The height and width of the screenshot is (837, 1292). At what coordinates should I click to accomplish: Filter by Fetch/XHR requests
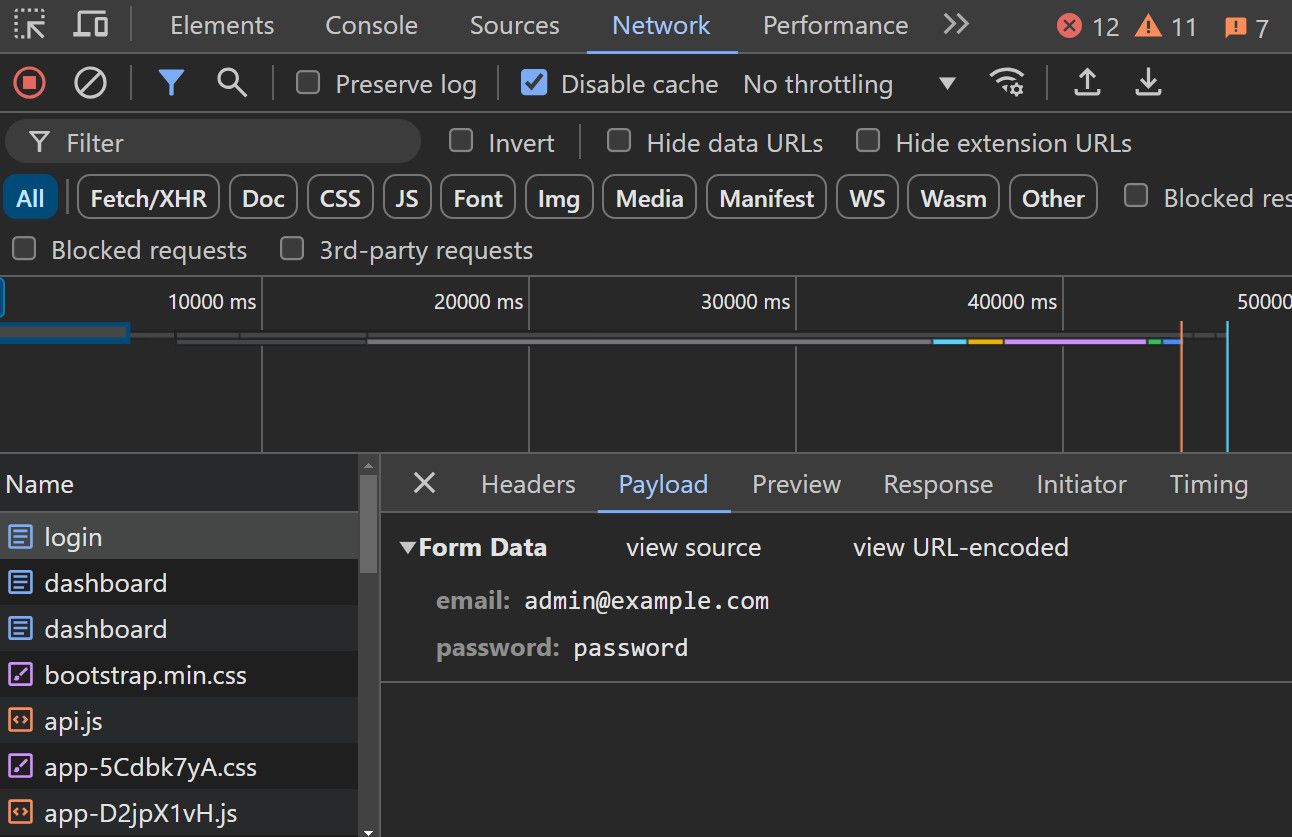tap(148, 198)
